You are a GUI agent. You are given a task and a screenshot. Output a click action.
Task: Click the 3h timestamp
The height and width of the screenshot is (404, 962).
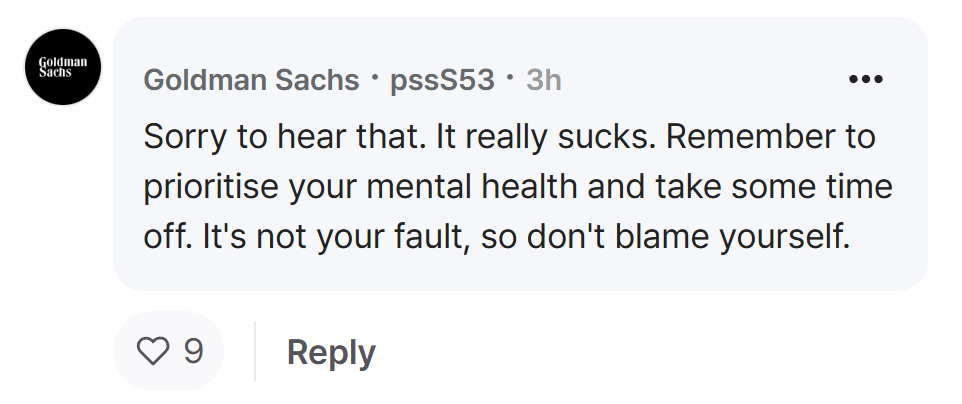pos(544,80)
